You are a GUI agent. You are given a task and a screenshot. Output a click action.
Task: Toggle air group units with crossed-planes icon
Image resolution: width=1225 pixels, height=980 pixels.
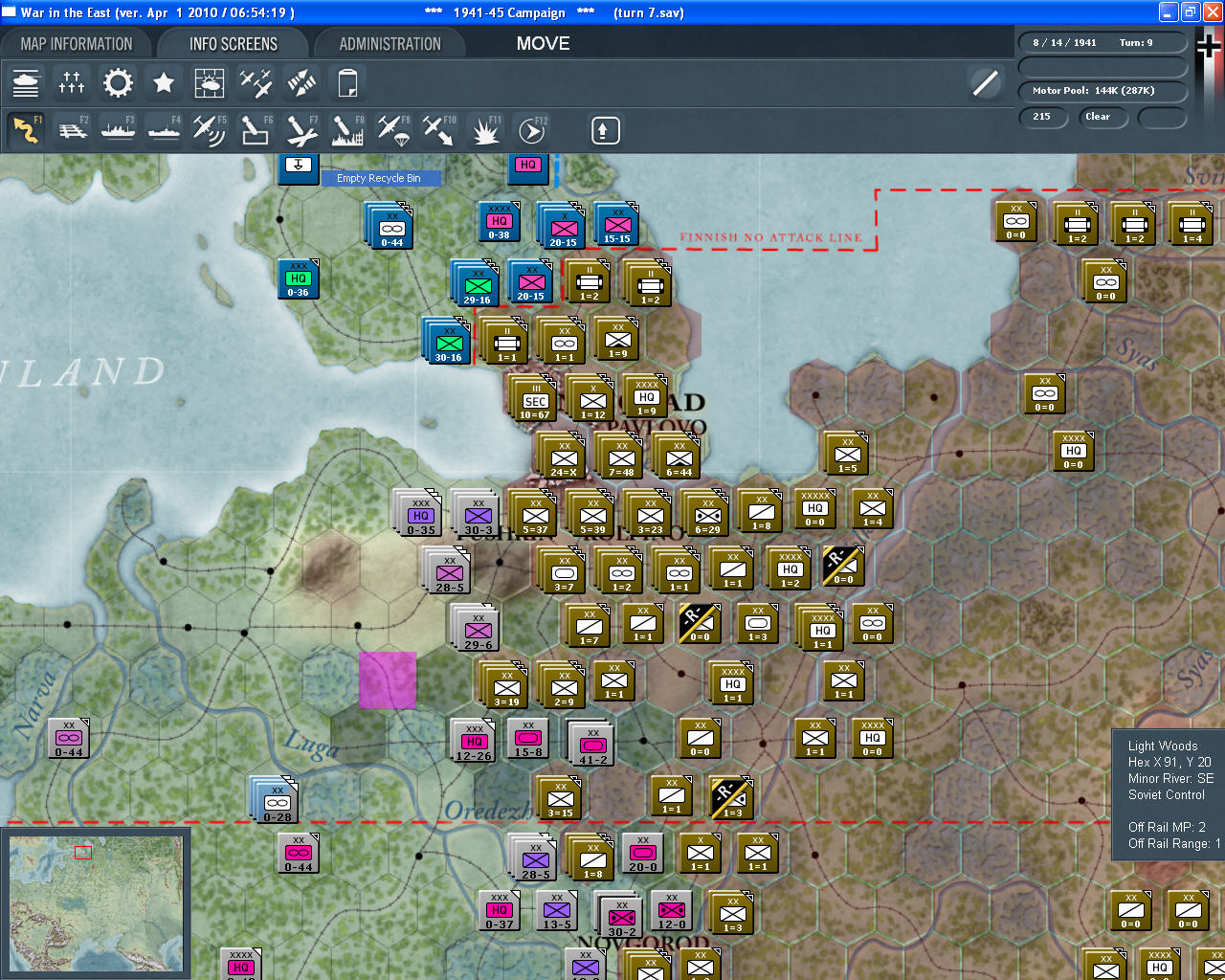click(x=255, y=82)
